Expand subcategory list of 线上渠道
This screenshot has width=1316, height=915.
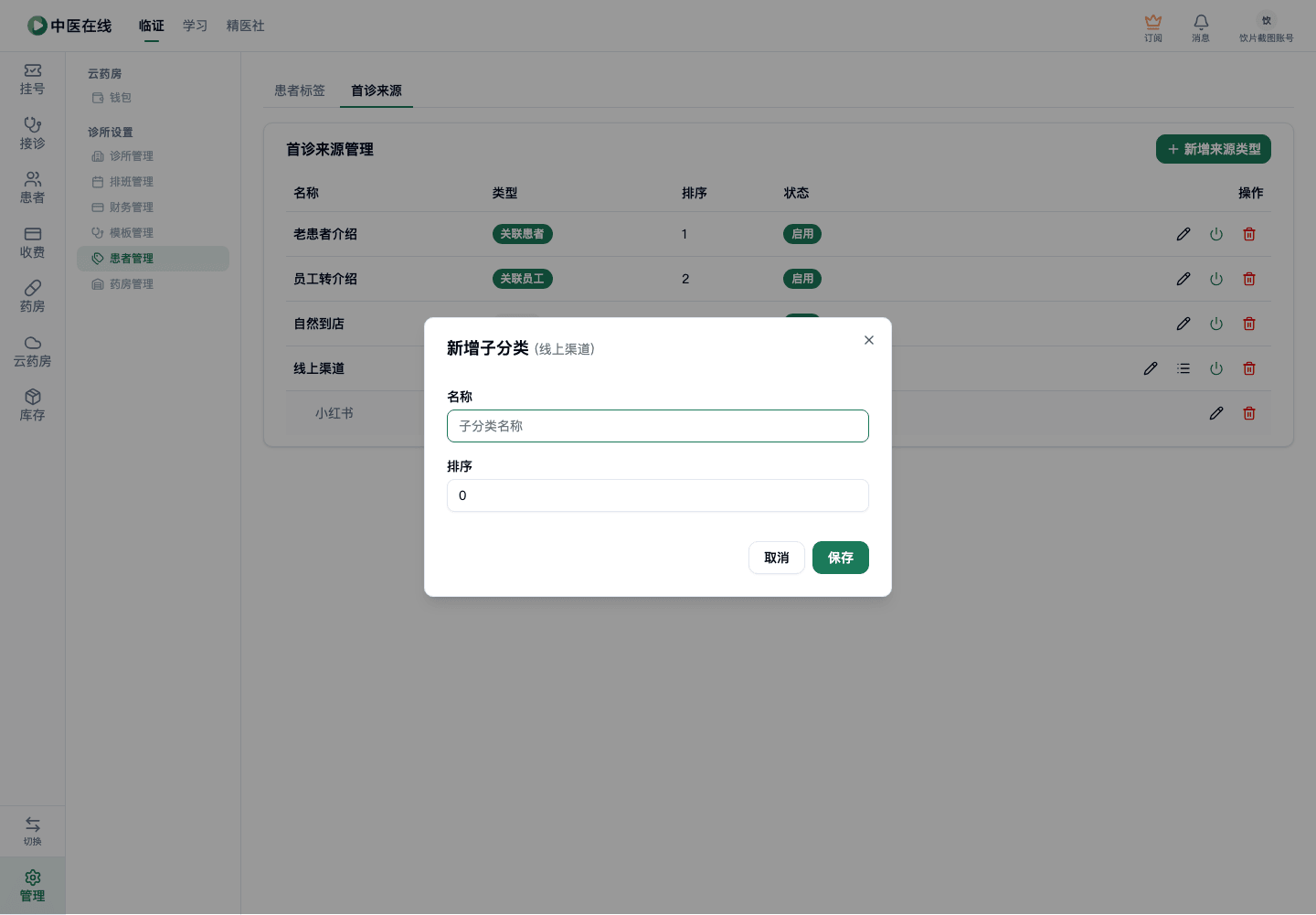pyautogui.click(x=1183, y=368)
